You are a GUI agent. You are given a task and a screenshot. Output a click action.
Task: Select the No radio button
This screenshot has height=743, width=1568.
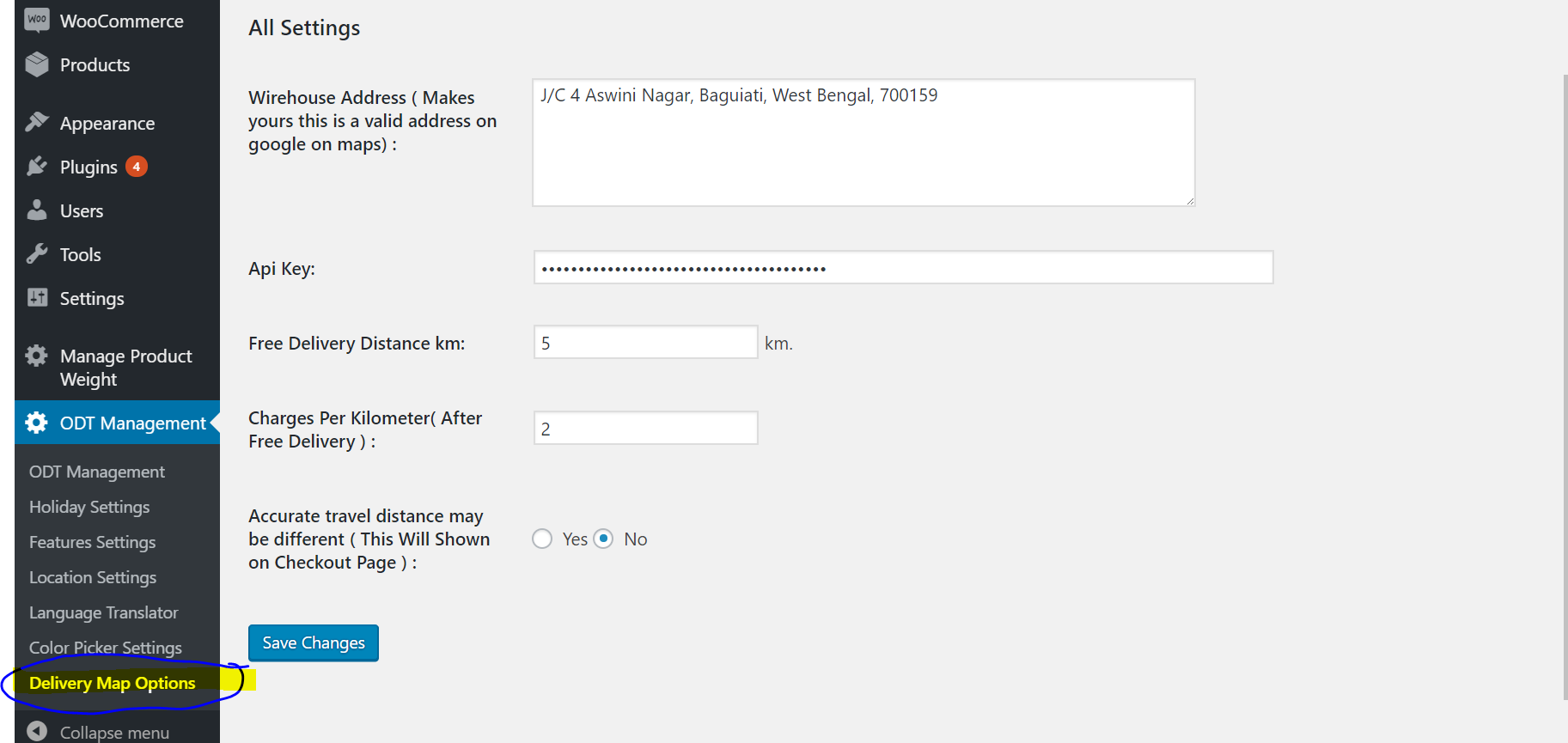click(x=604, y=539)
